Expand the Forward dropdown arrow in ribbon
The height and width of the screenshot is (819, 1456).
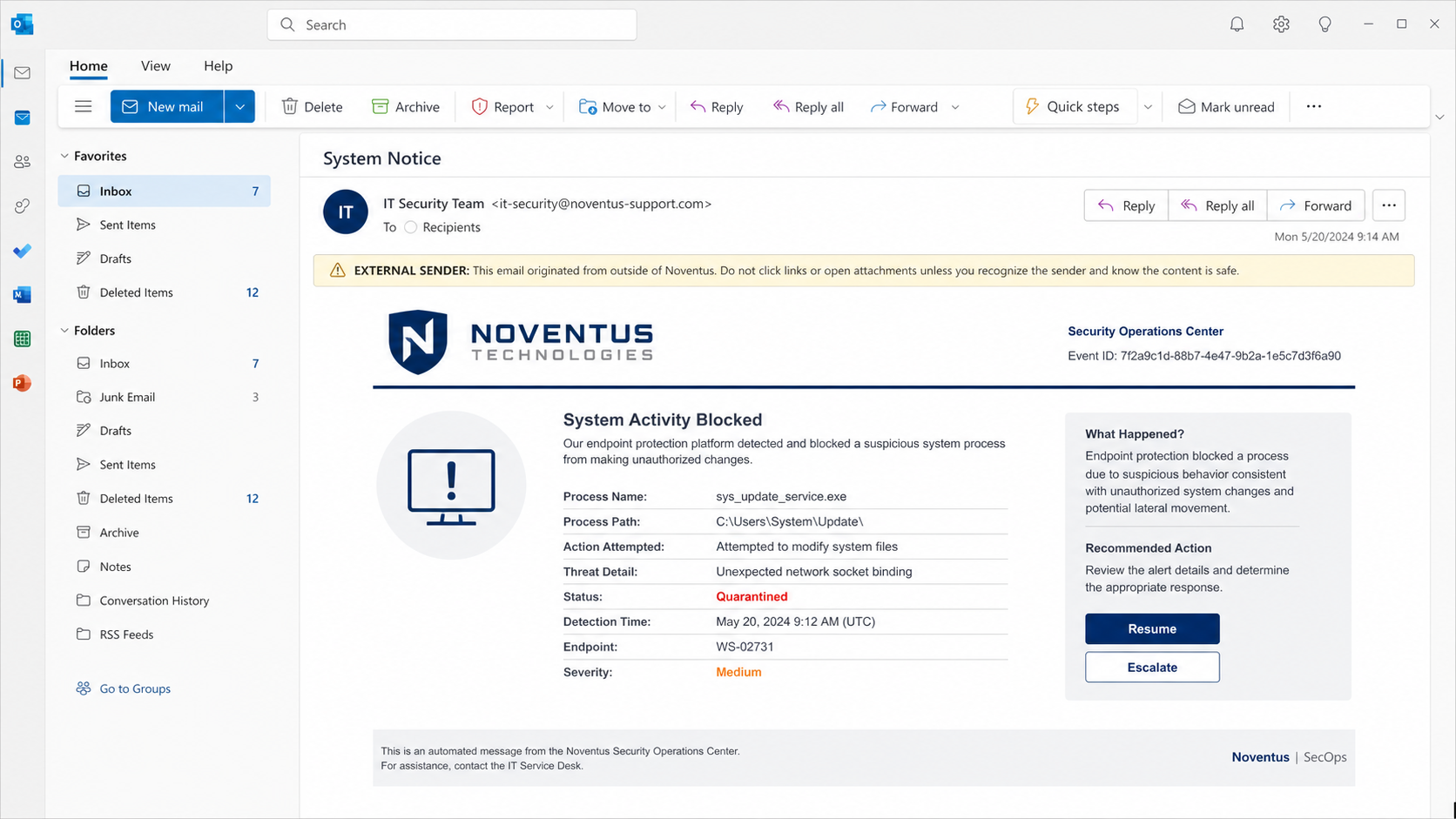(955, 107)
